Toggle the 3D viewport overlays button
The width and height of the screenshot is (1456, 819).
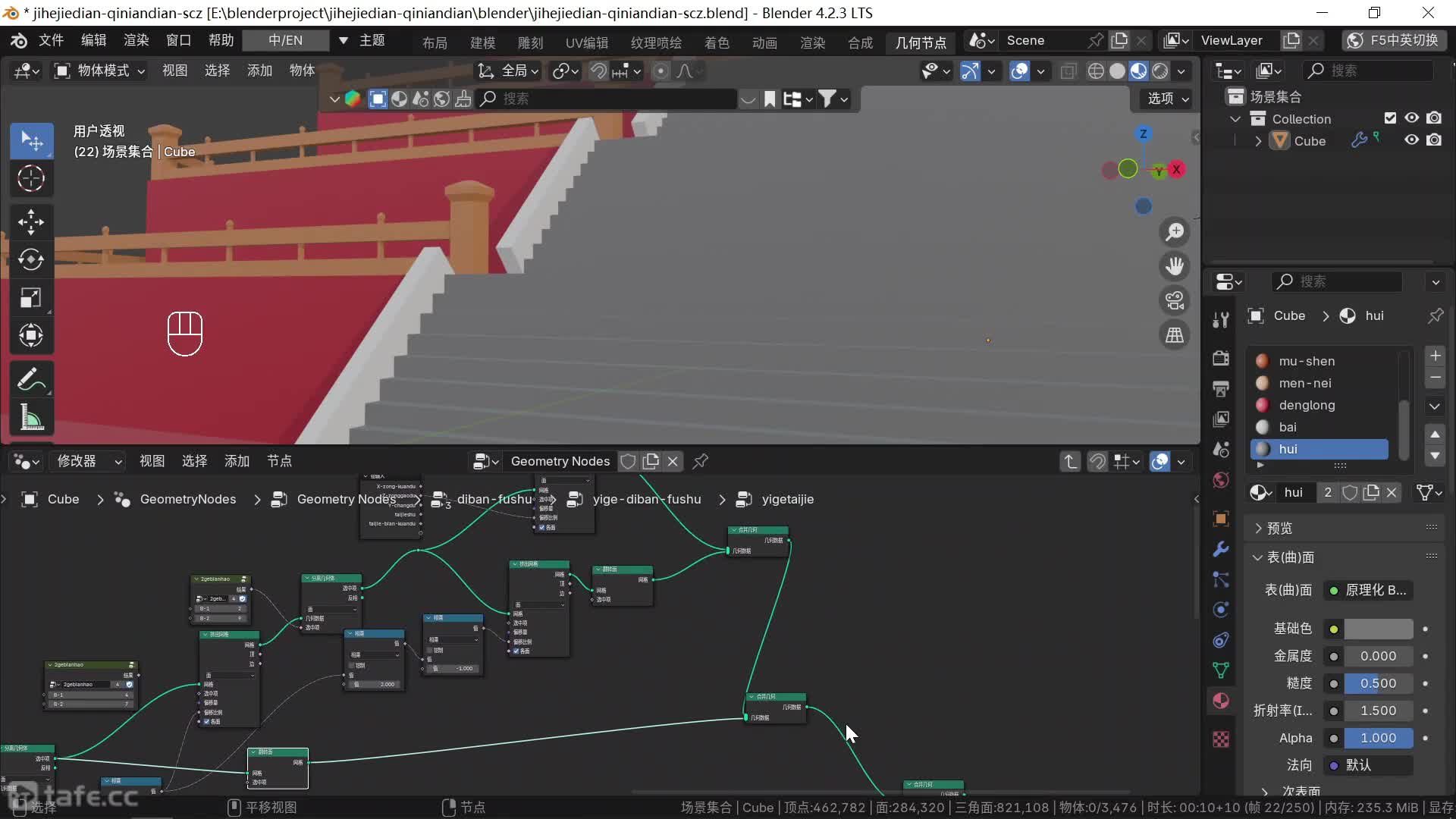click(1020, 71)
